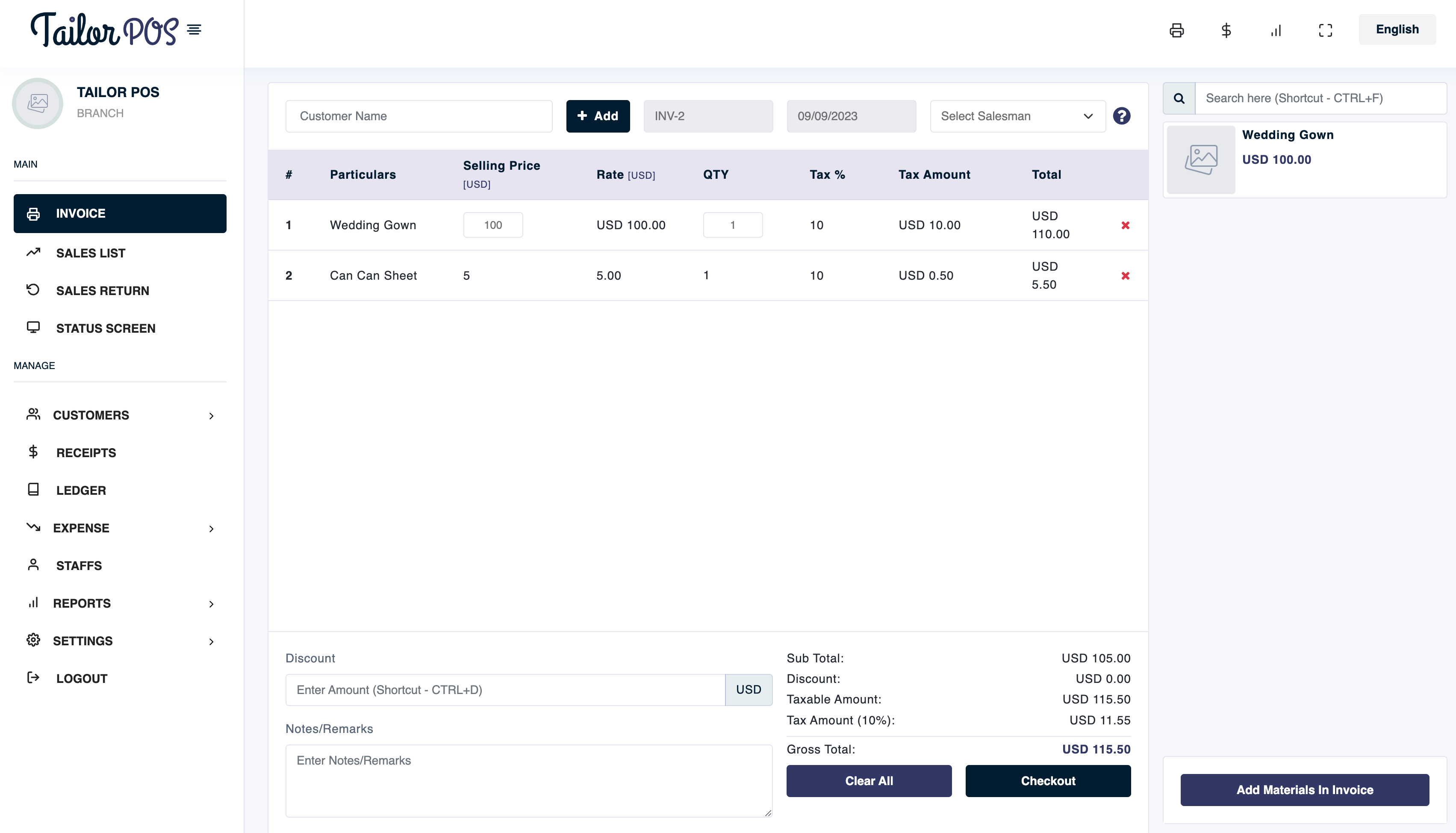Click the dollar sign icon in header
The height and width of the screenshot is (833, 1456).
coord(1226,30)
